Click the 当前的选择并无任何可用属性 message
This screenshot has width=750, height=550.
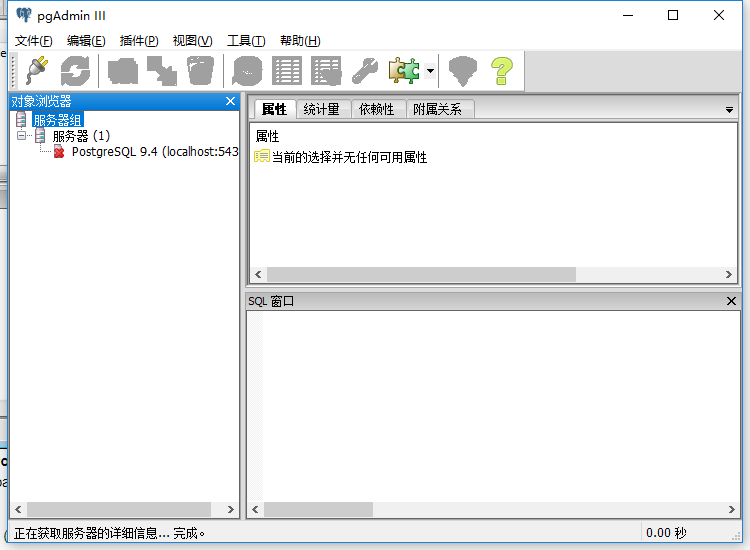click(349, 157)
